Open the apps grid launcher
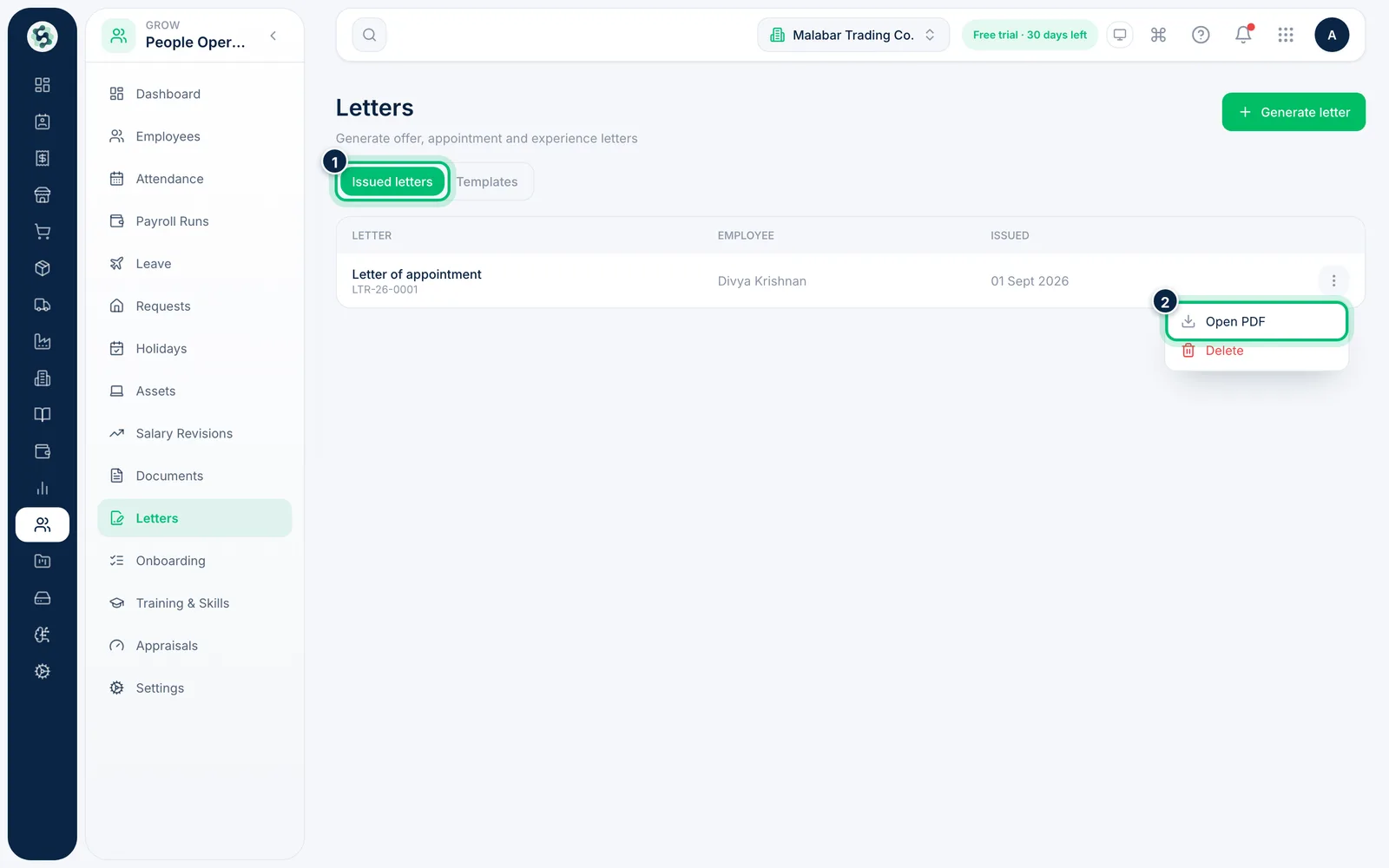Screen dimensions: 1389x868 pyautogui.click(x=1286, y=35)
